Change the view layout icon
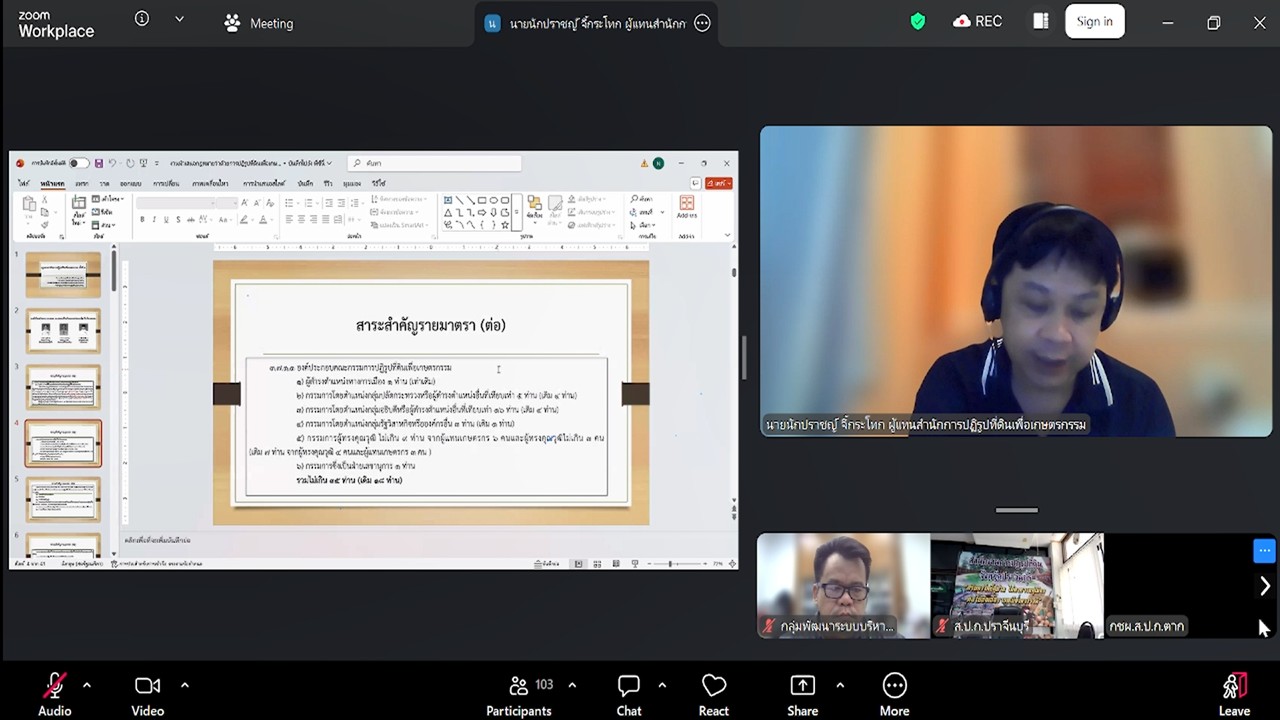The width and height of the screenshot is (1280, 720). pyautogui.click(x=1041, y=22)
